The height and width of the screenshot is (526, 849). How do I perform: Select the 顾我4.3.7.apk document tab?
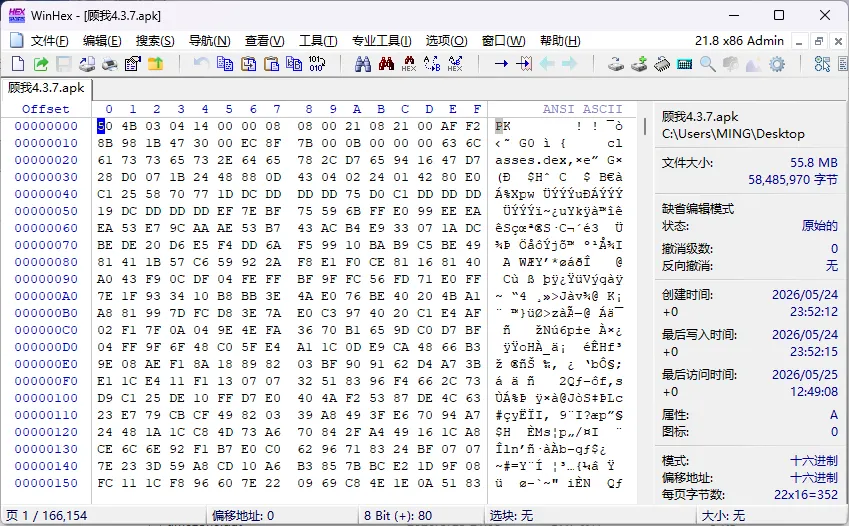[x=46, y=88]
